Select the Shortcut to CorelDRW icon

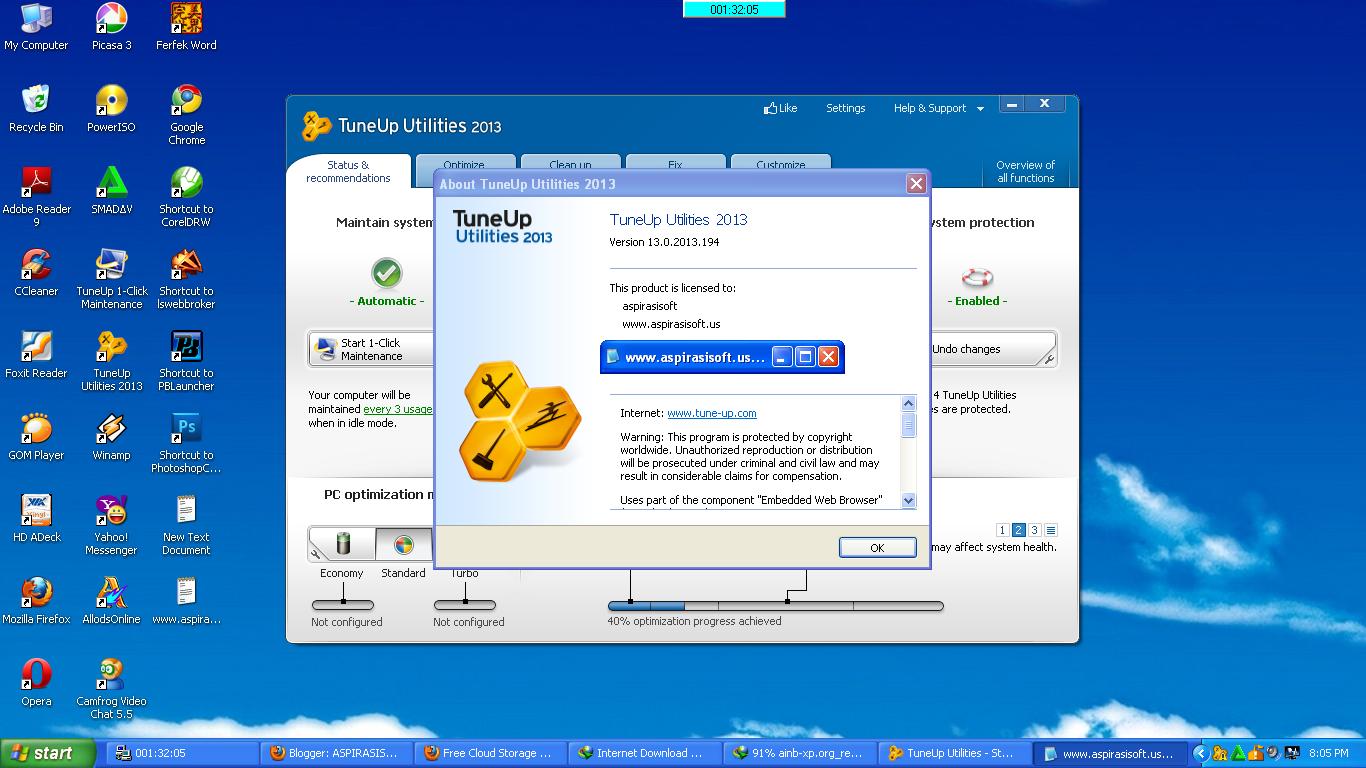(x=186, y=197)
